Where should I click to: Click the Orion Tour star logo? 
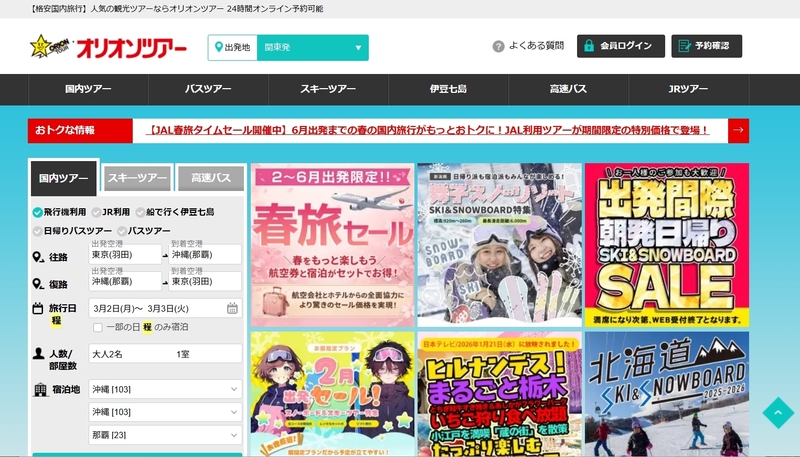click(50, 46)
